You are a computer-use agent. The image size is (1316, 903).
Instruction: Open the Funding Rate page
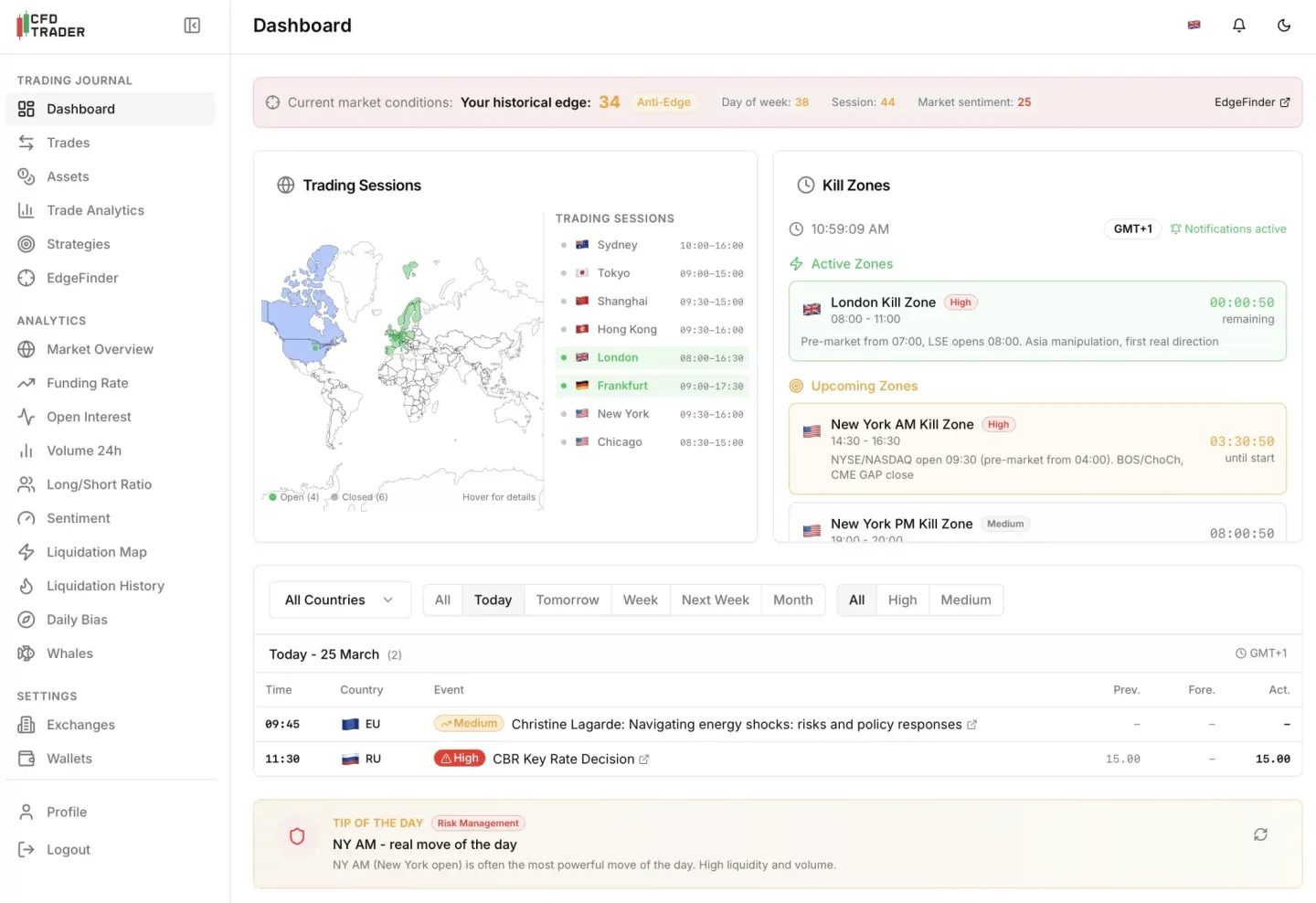coord(87,383)
